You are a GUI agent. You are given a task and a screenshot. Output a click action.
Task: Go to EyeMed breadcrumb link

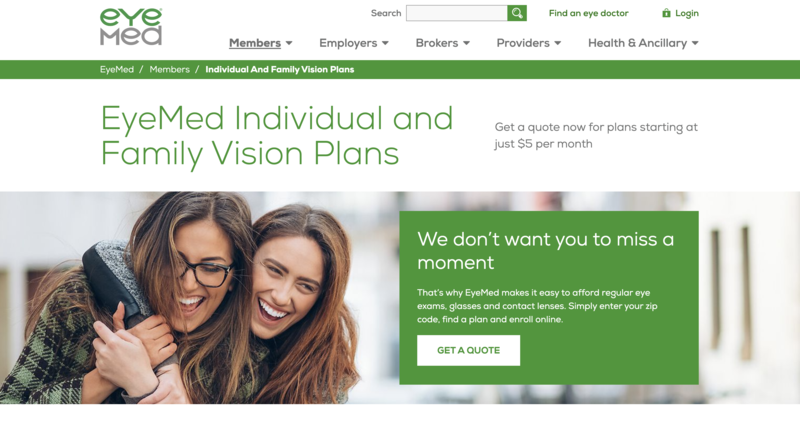[117, 69]
